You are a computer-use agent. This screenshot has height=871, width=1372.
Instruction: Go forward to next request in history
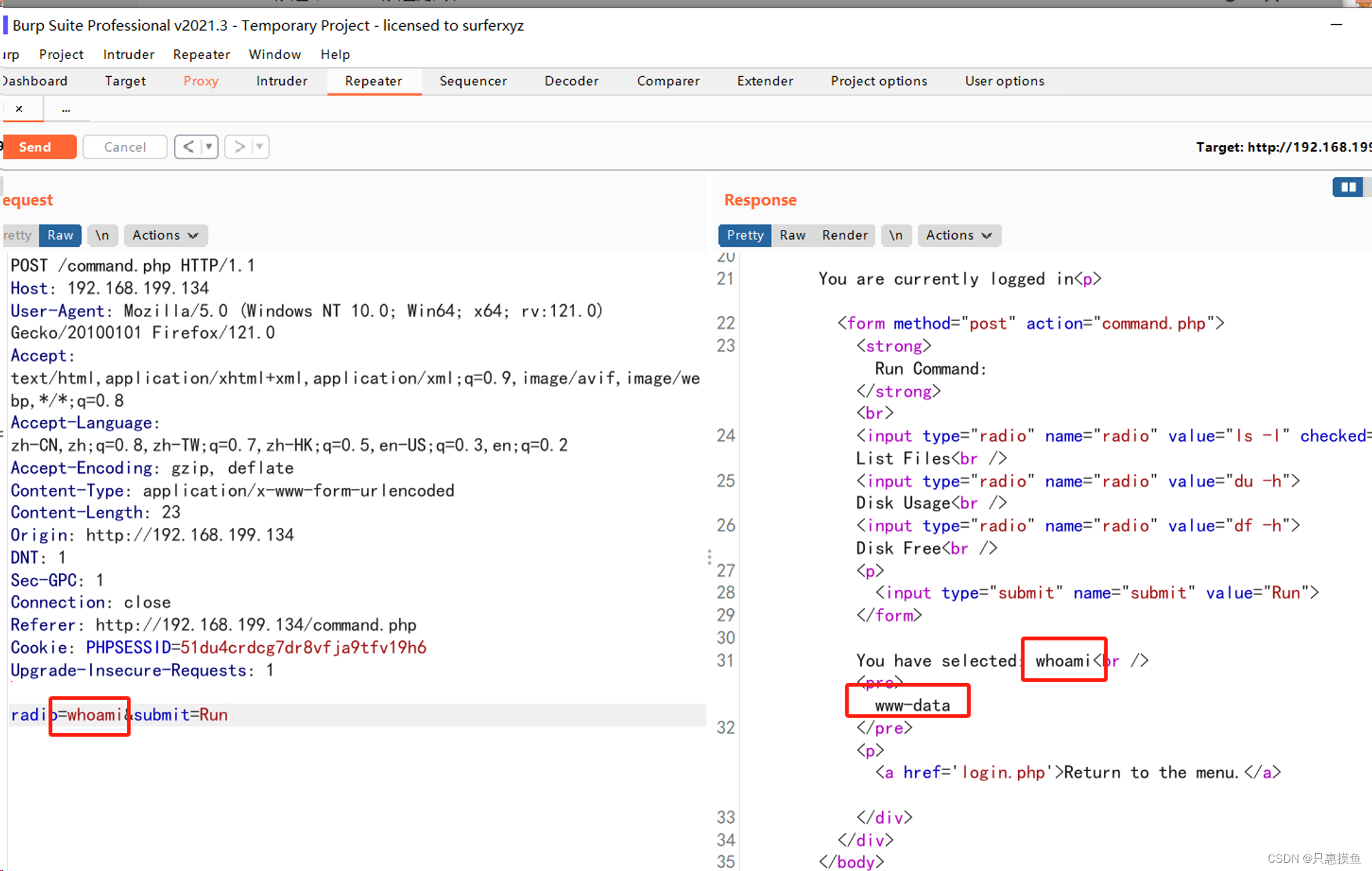pos(239,146)
